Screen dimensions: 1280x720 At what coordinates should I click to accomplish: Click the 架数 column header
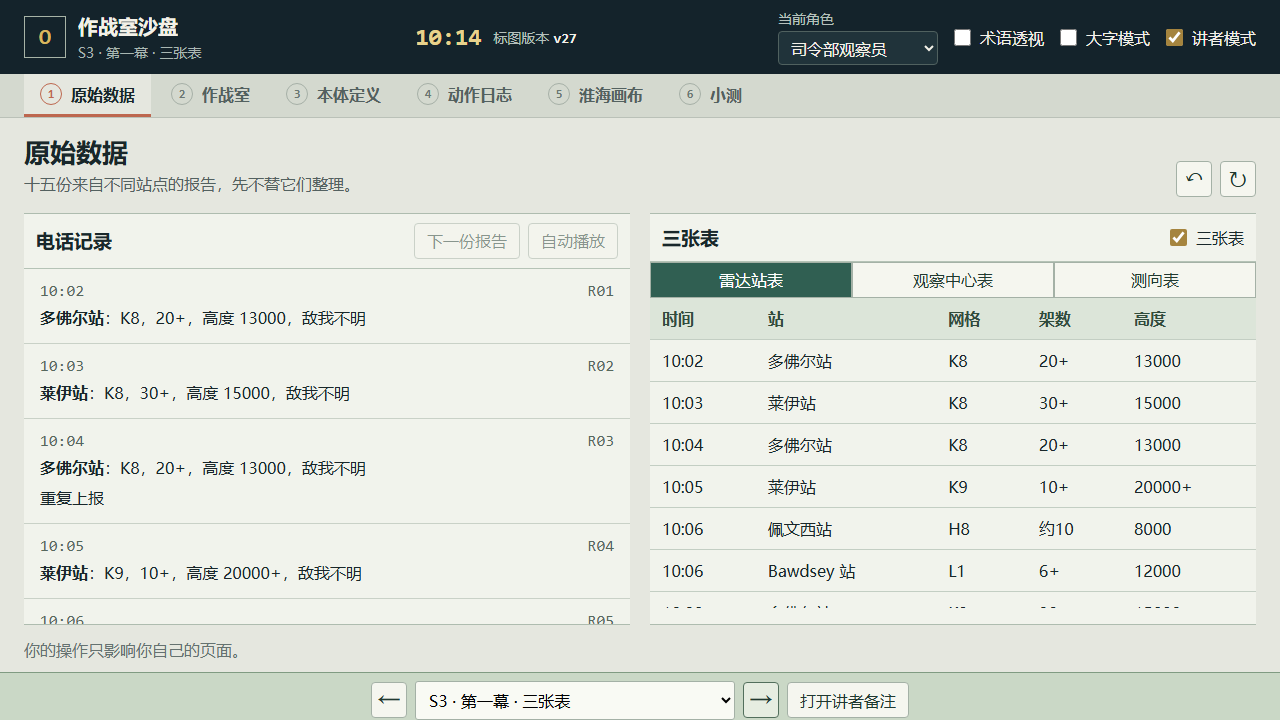click(1055, 319)
